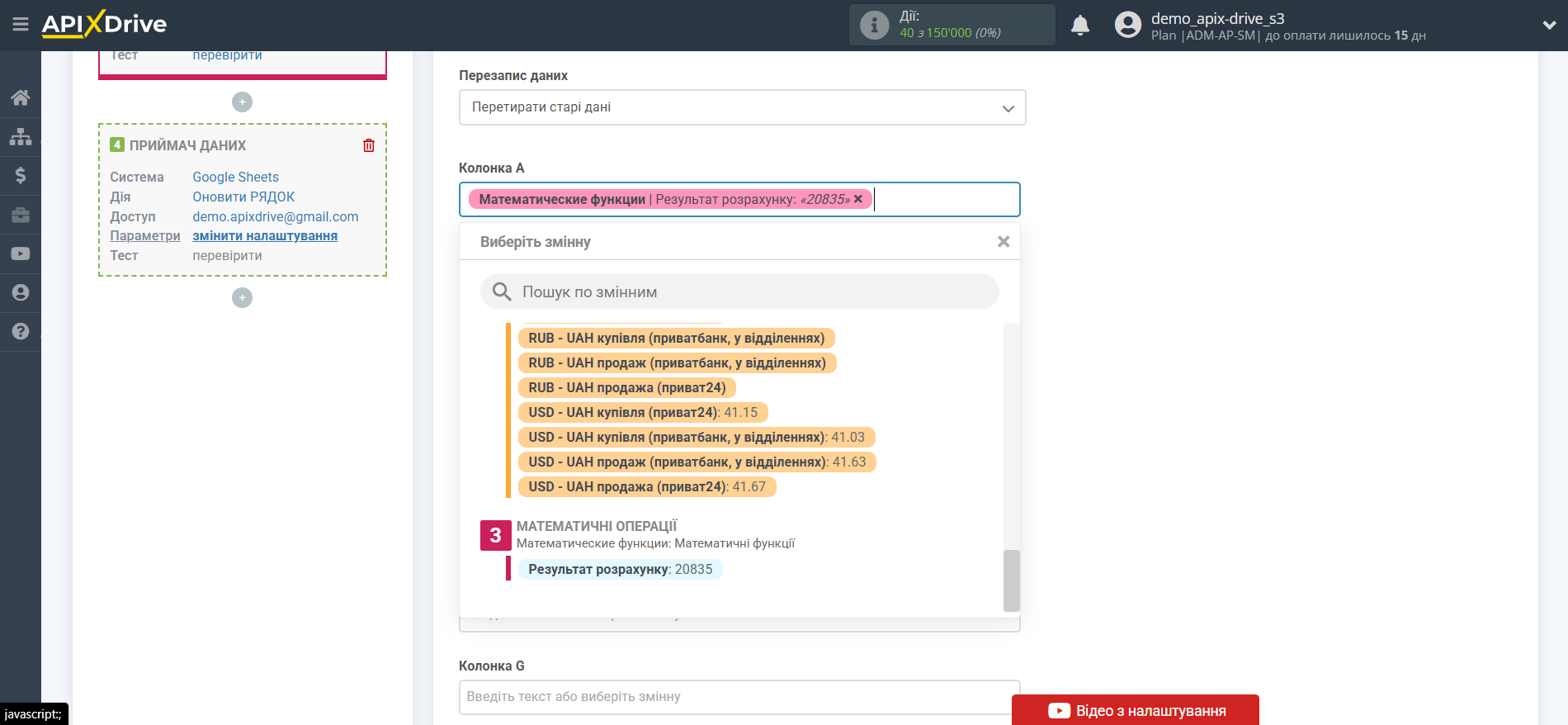
Task: Add a step with plus above ПРИЙМАЧ ДАНИХ
Action: pos(242,102)
